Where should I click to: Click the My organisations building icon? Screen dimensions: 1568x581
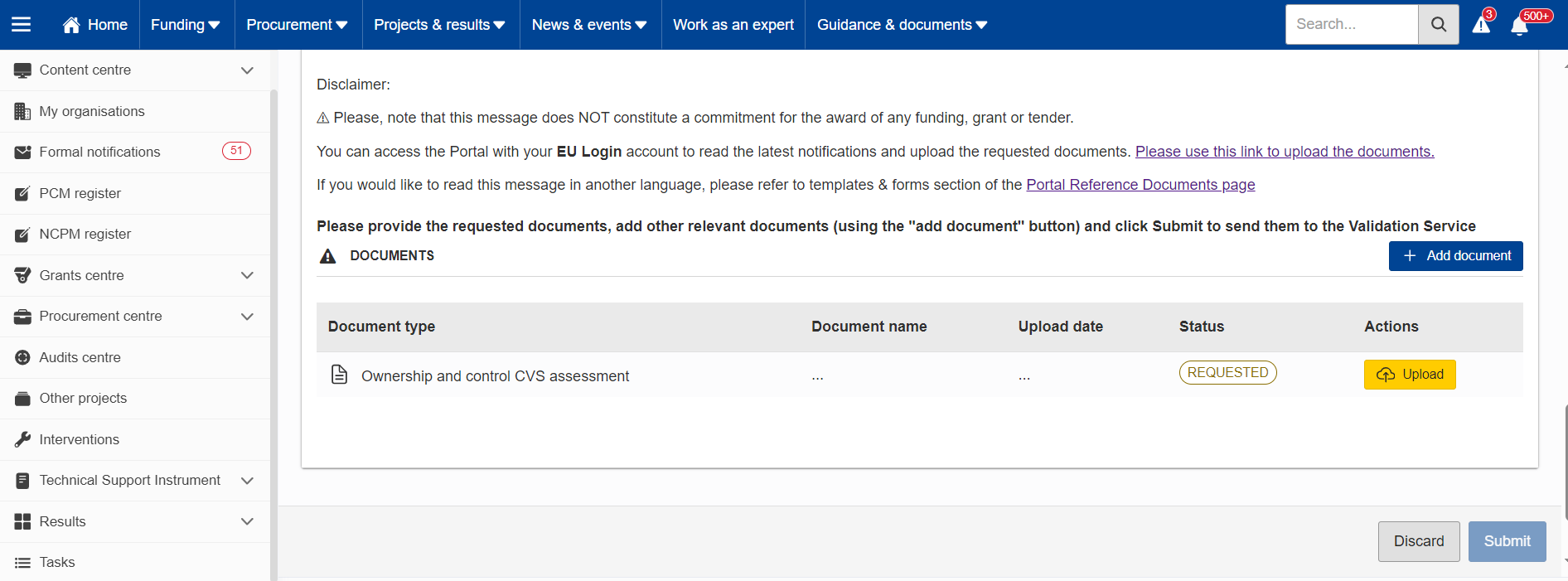pyautogui.click(x=22, y=111)
